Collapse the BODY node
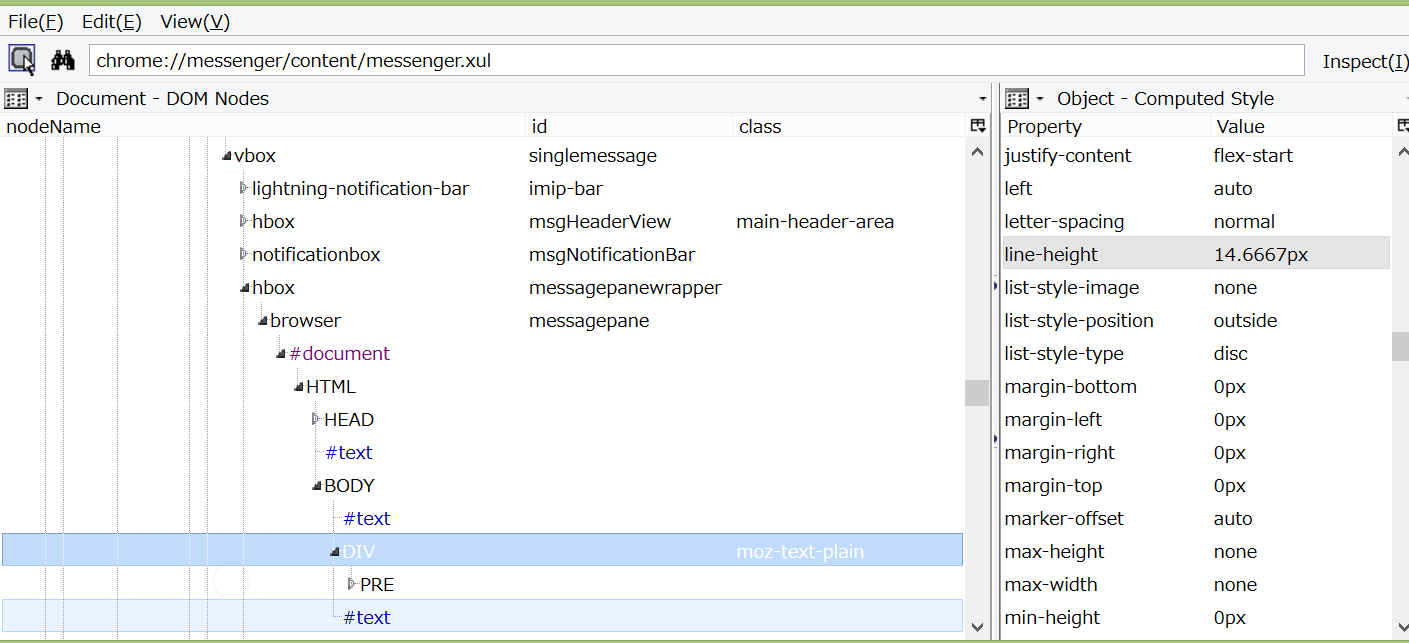Screen dimensions: 1409x643 pyautogui.click(x=316, y=486)
